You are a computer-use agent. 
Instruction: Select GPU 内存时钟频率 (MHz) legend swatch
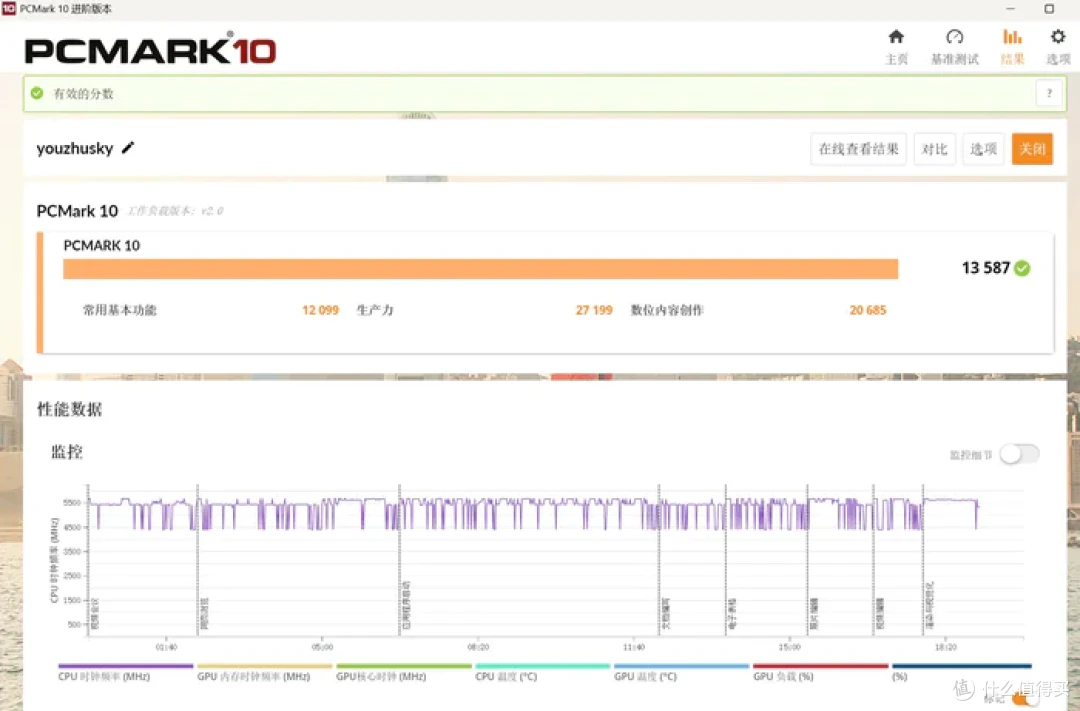click(264, 666)
